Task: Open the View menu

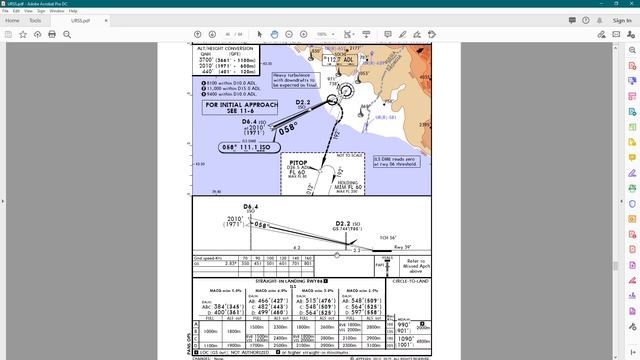Action: pos(28,11)
